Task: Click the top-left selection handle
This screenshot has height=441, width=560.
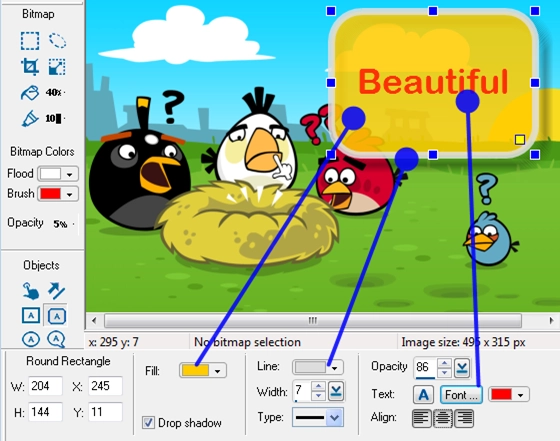Action: pos(331,11)
